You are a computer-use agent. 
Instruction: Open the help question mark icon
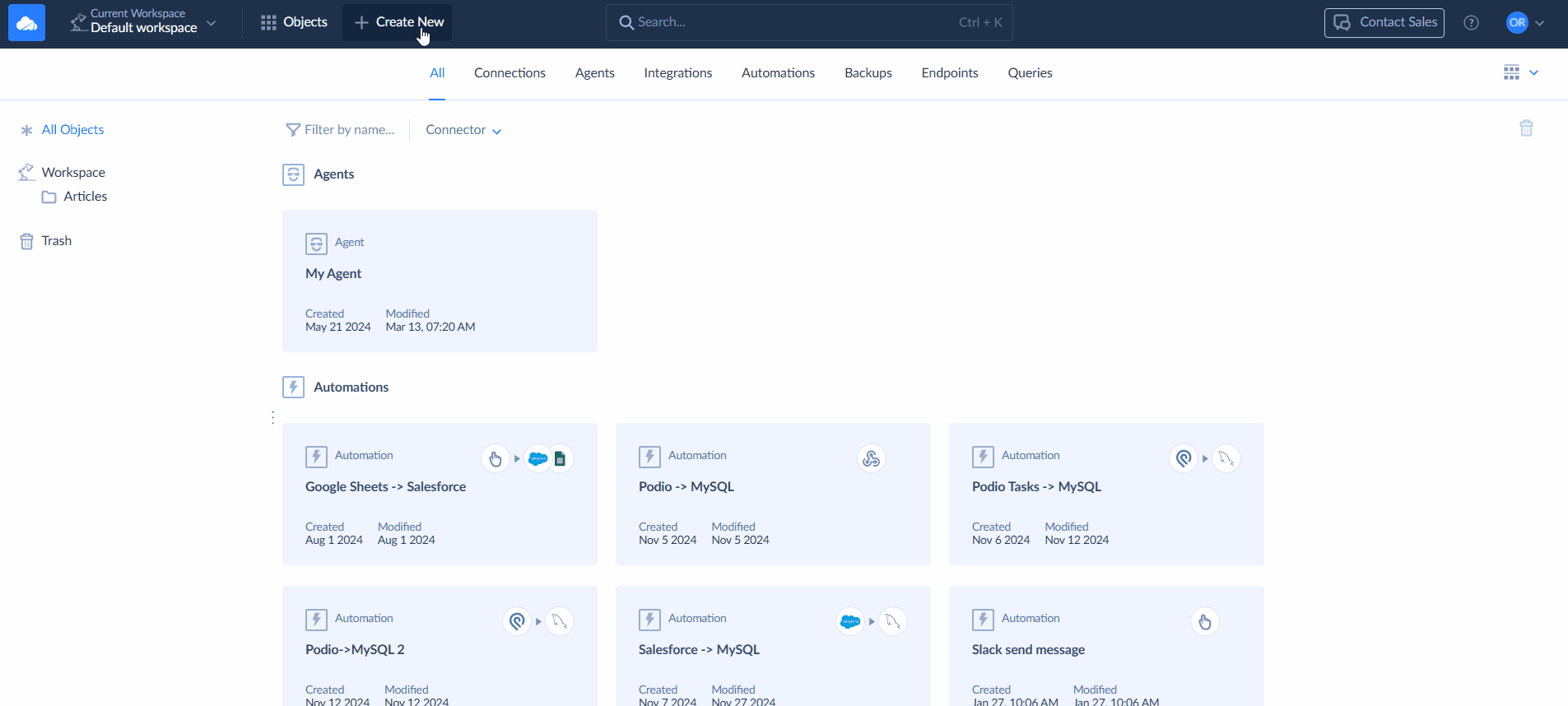pos(1471,23)
